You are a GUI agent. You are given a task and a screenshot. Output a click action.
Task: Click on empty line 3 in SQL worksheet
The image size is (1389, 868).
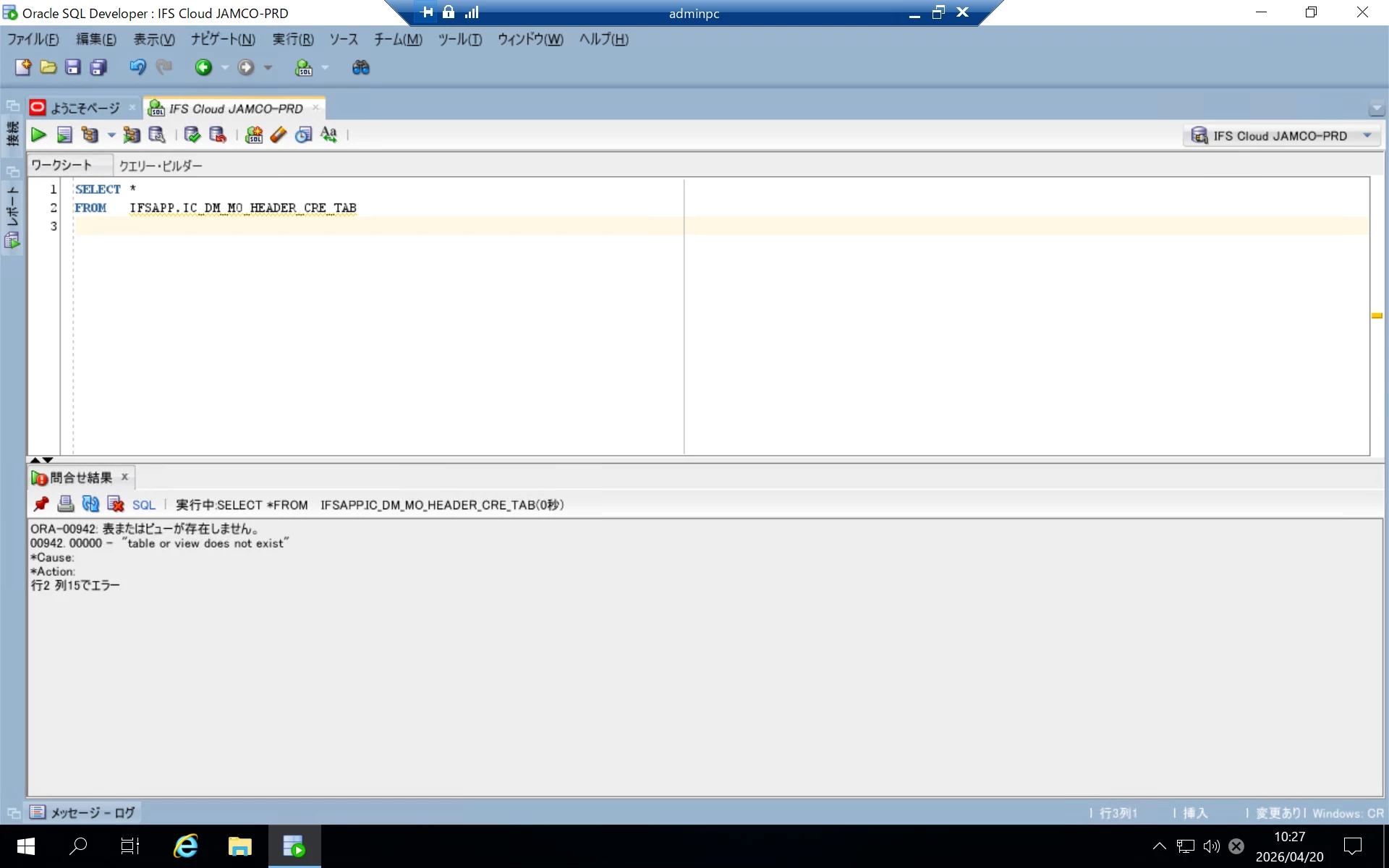click(x=362, y=226)
